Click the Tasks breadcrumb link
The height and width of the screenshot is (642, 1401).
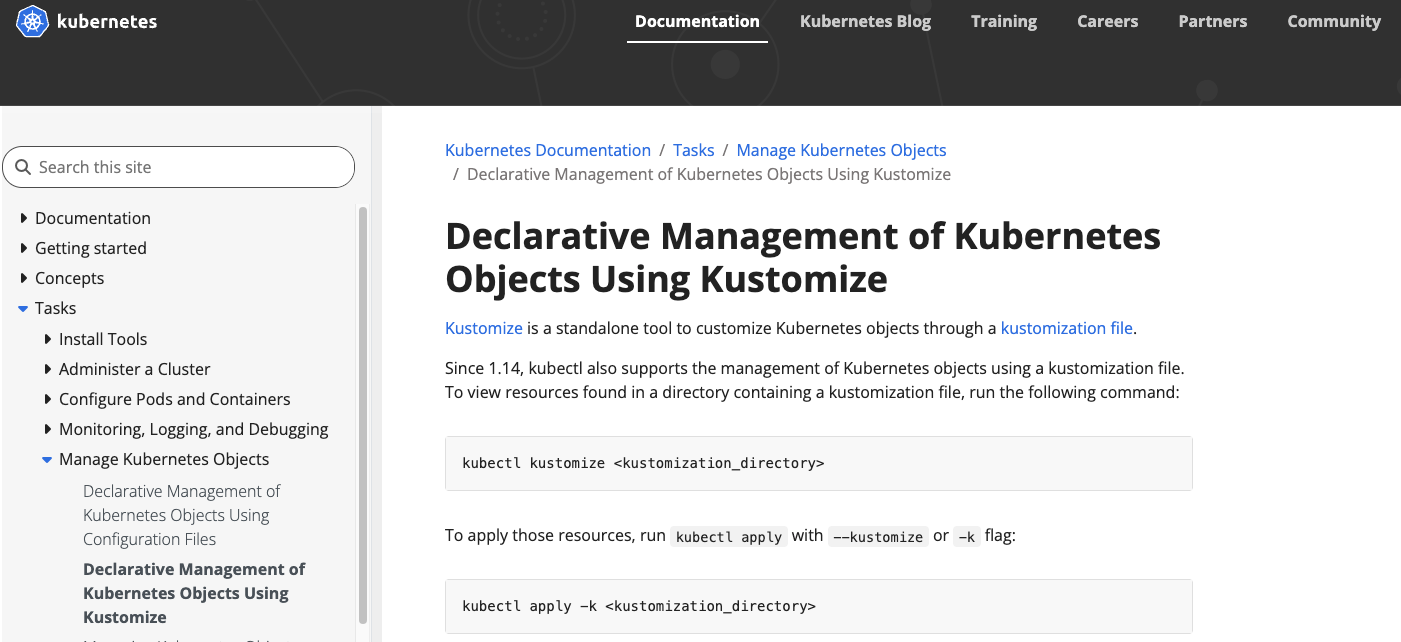point(694,150)
